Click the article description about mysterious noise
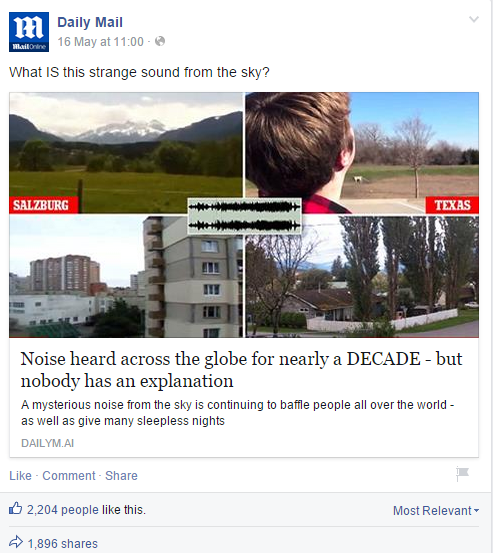493x553 pixels. [237, 413]
